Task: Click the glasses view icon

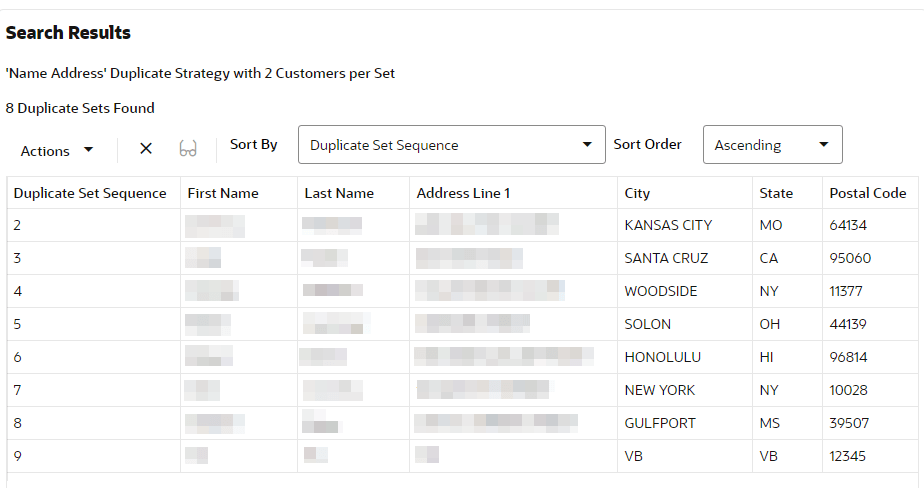Action: coord(188,149)
